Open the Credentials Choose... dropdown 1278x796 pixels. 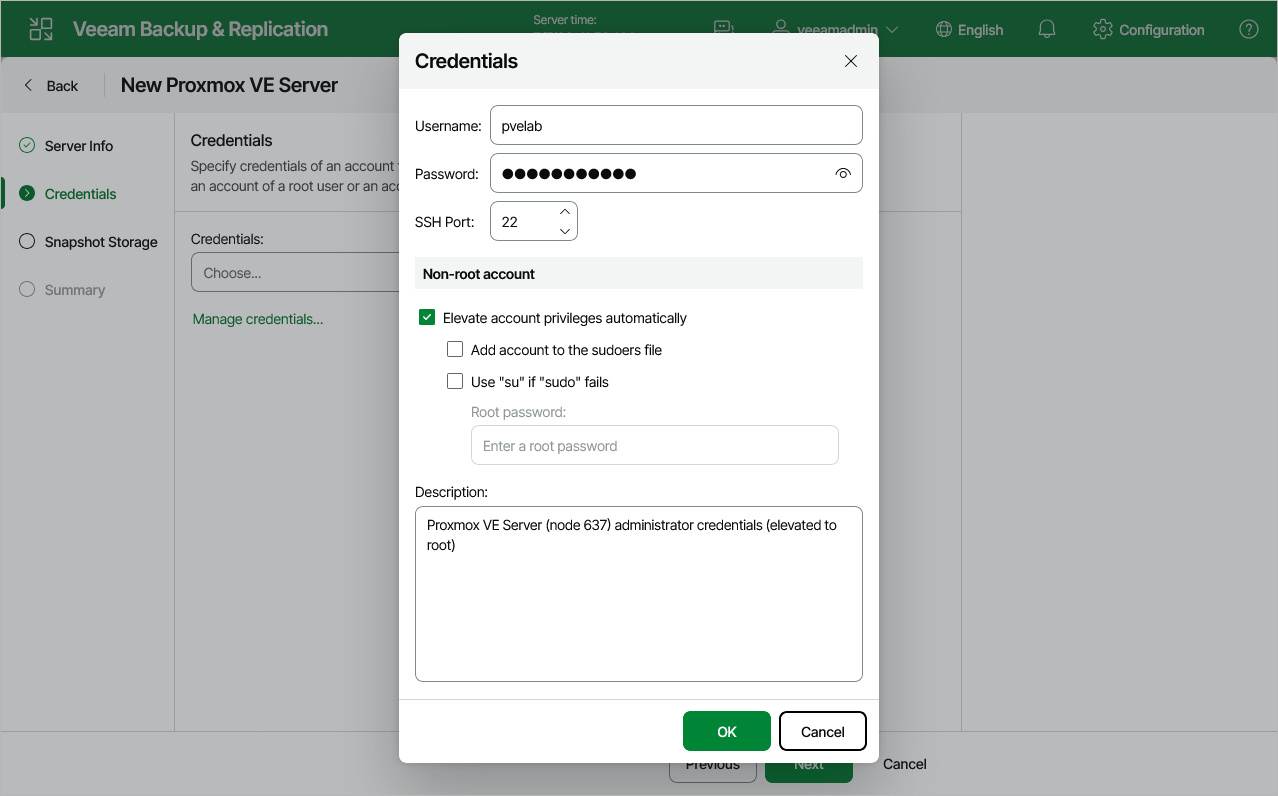295,272
